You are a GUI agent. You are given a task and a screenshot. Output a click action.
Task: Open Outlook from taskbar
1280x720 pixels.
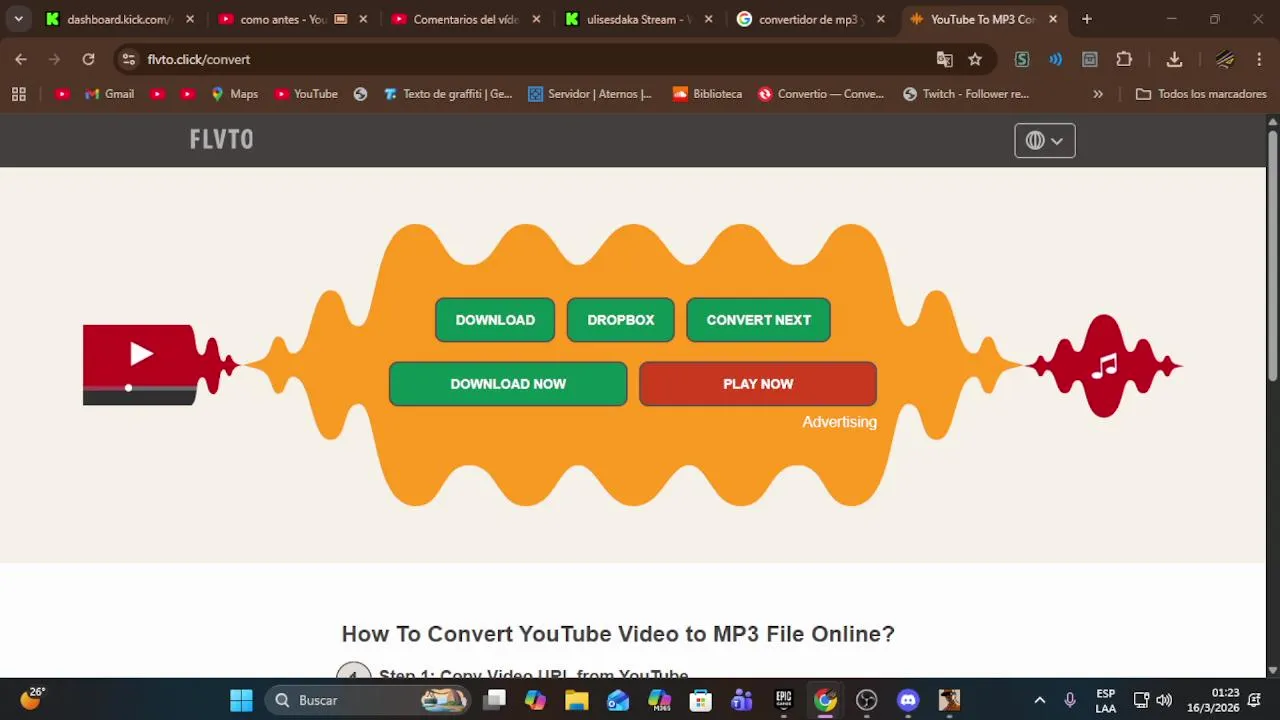[x=618, y=700]
